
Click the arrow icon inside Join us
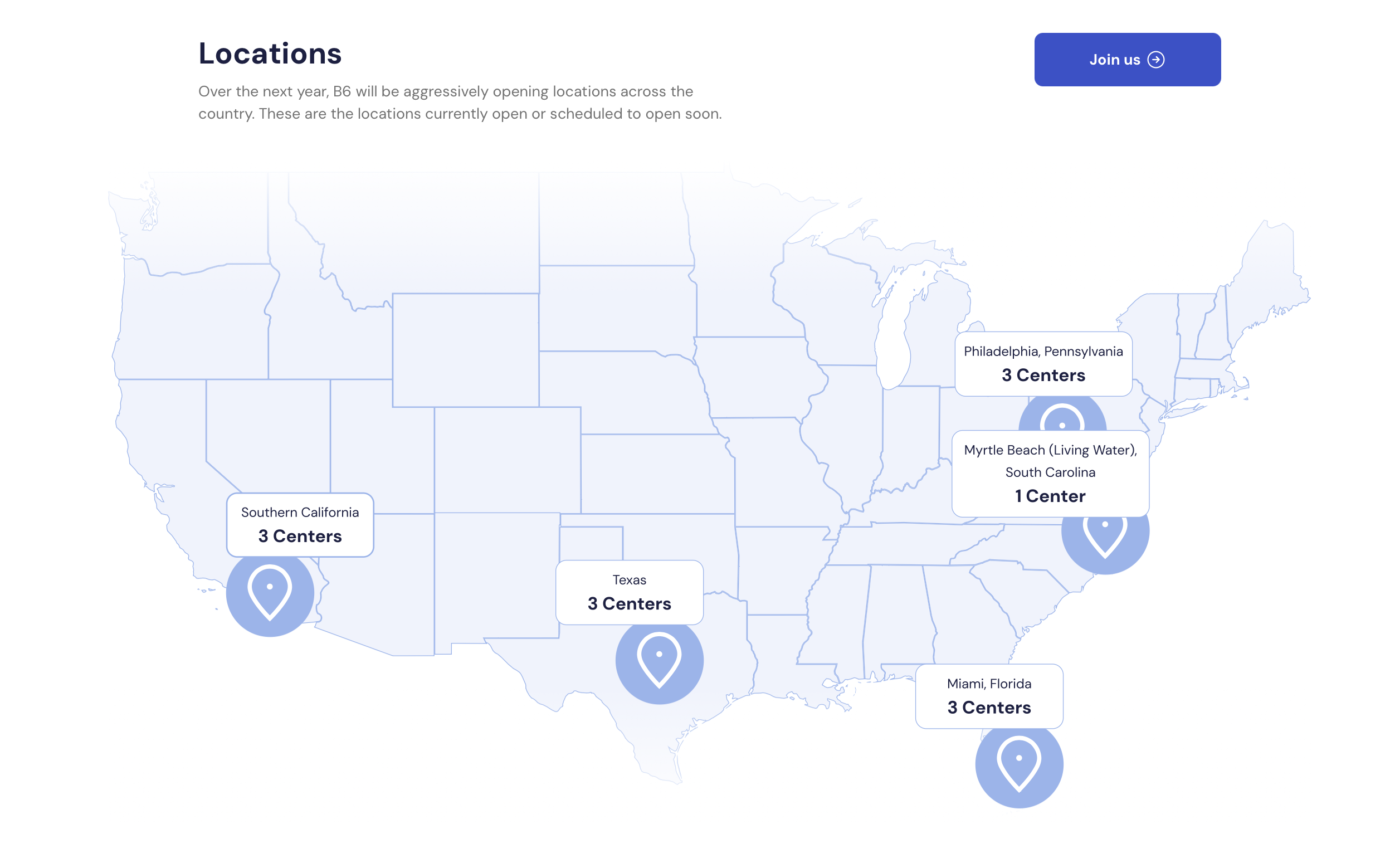[1156, 59]
